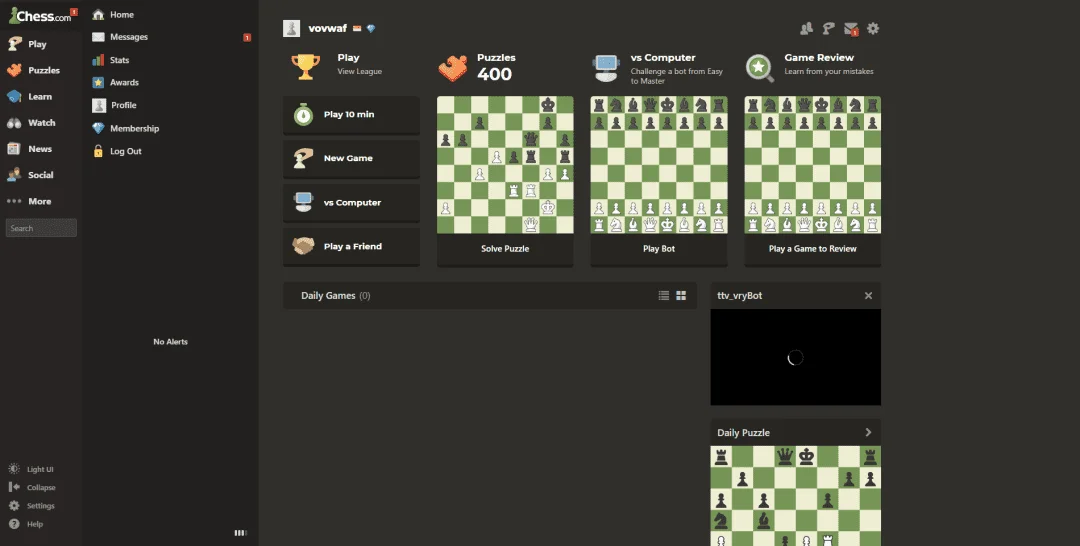This screenshot has height=546, width=1080.
Task: Open the top-right flag icon next to friends icon
Action: [x=829, y=28]
